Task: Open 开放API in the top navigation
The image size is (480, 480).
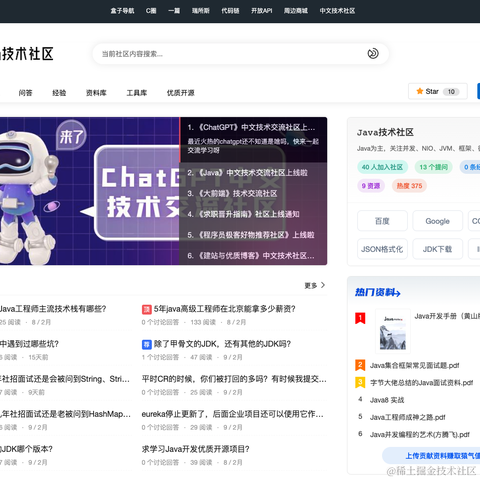Action: (x=262, y=11)
